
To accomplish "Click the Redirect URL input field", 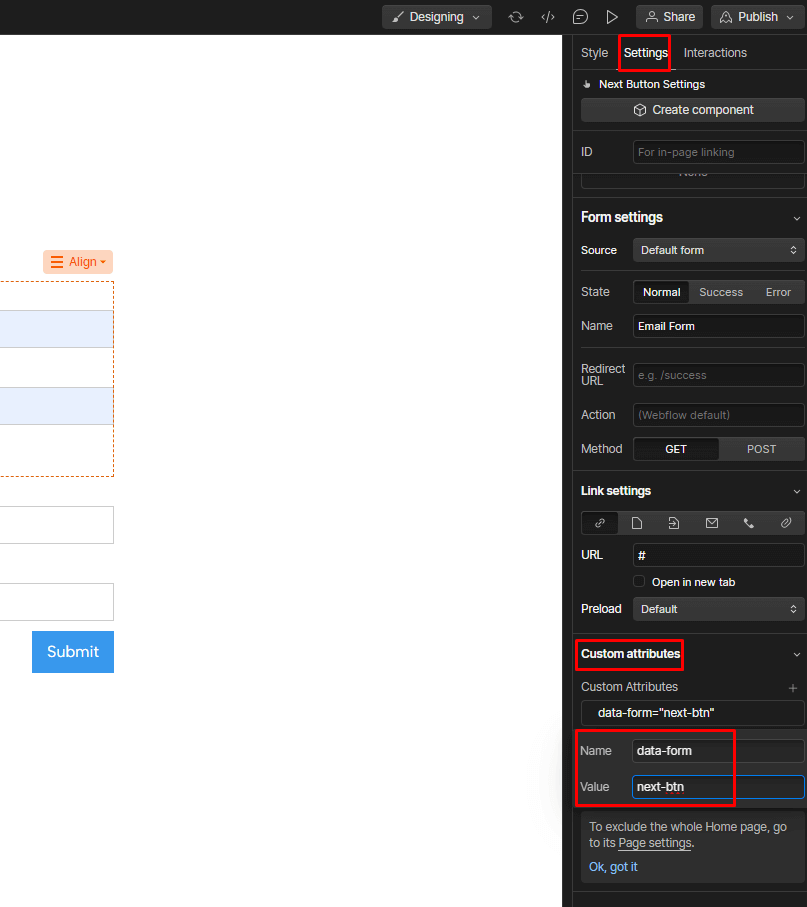I will [x=718, y=375].
